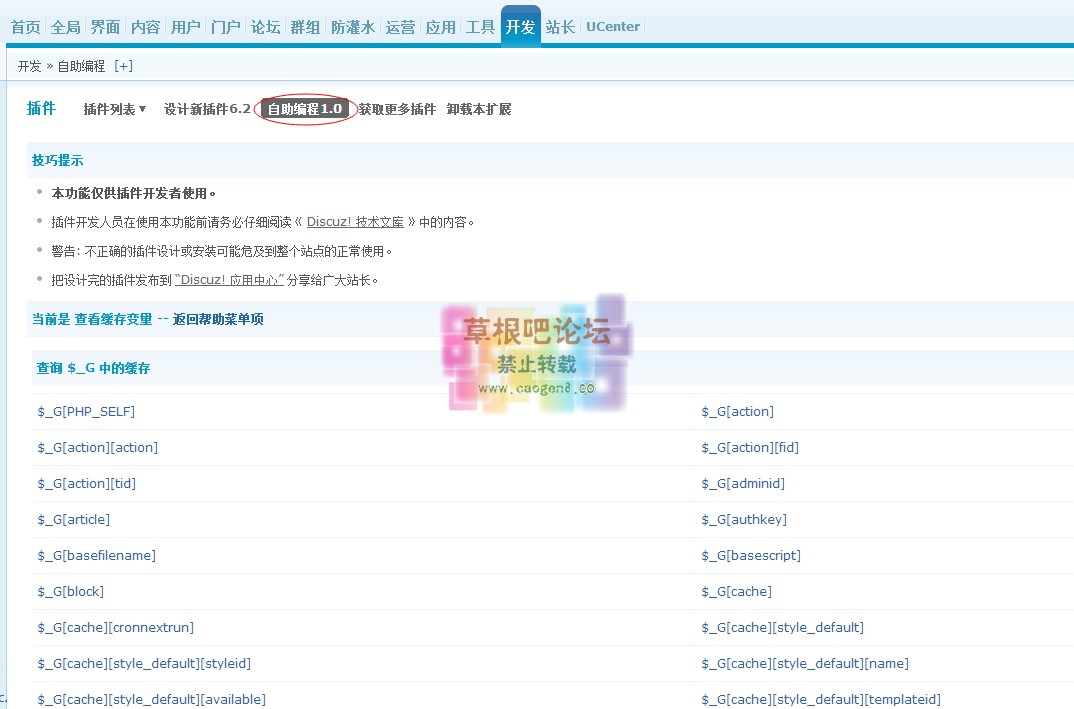This screenshot has height=709, width=1074.
Task: Click the [+] add-to-favorites icon in breadcrumb
Action: [x=123, y=66]
